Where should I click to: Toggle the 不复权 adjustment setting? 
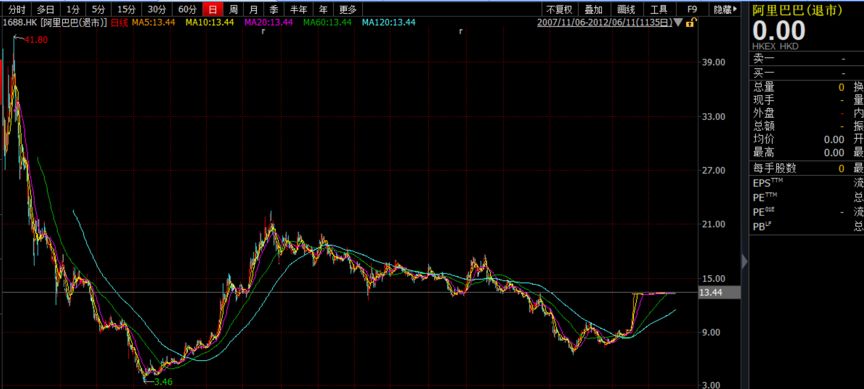559,9
